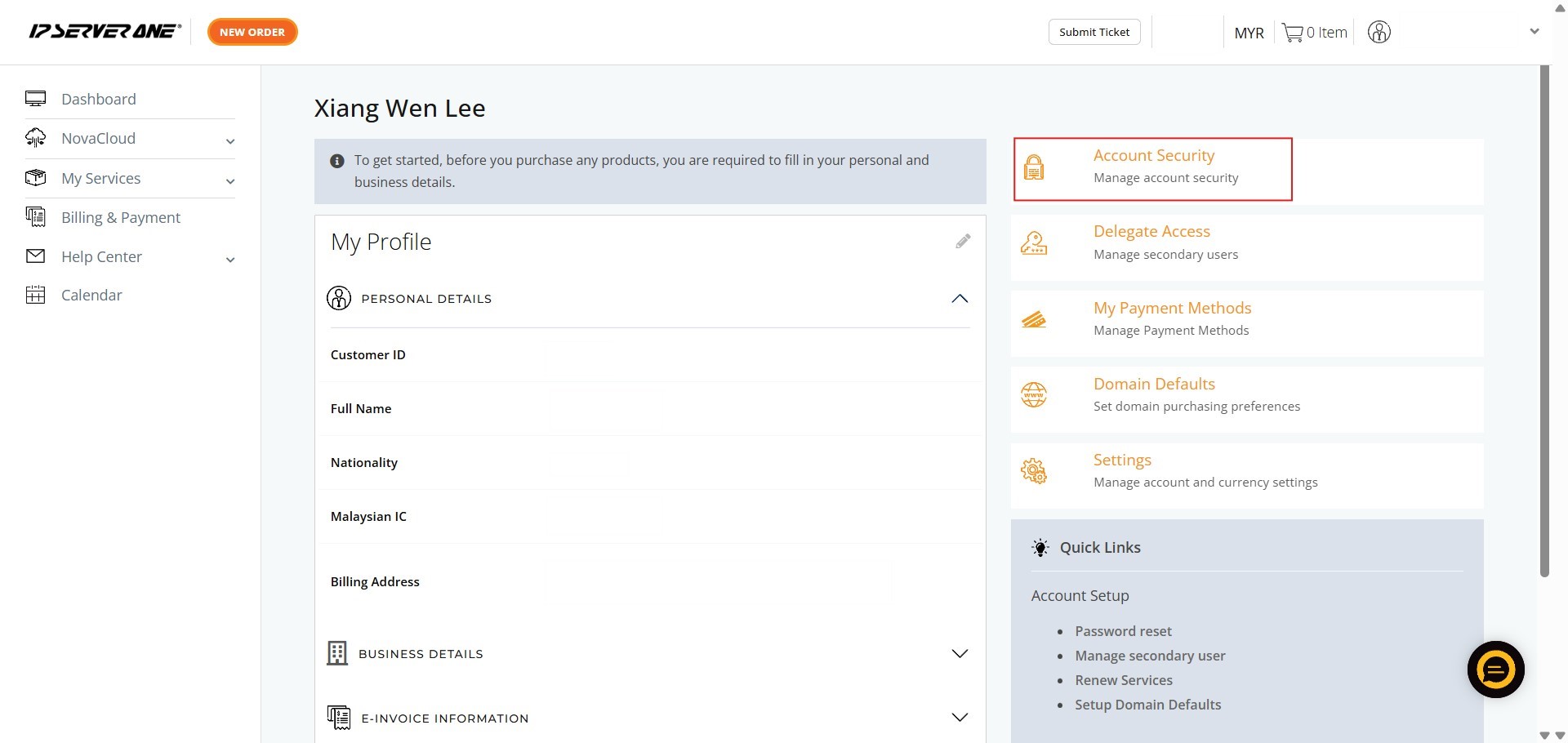
Task: Click the Domain Defaults globe icon
Action: [1034, 395]
